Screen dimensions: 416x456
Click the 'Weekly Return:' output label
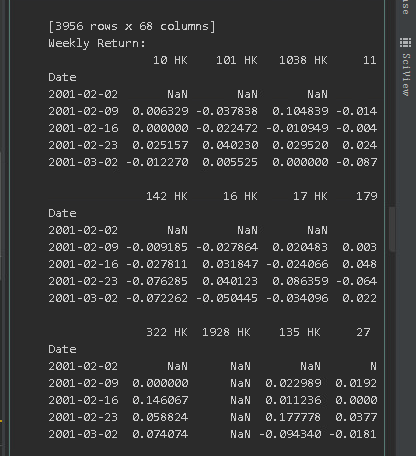(x=97, y=43)
